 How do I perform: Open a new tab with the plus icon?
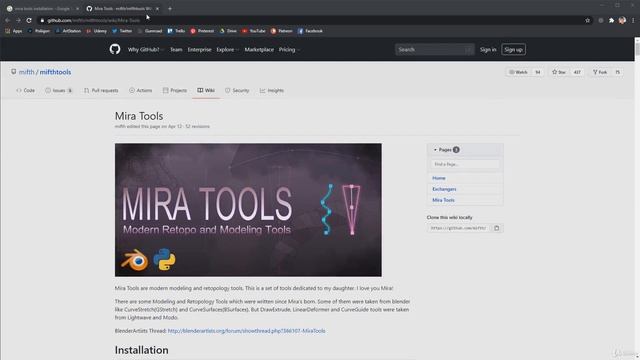tap(170, 9)
